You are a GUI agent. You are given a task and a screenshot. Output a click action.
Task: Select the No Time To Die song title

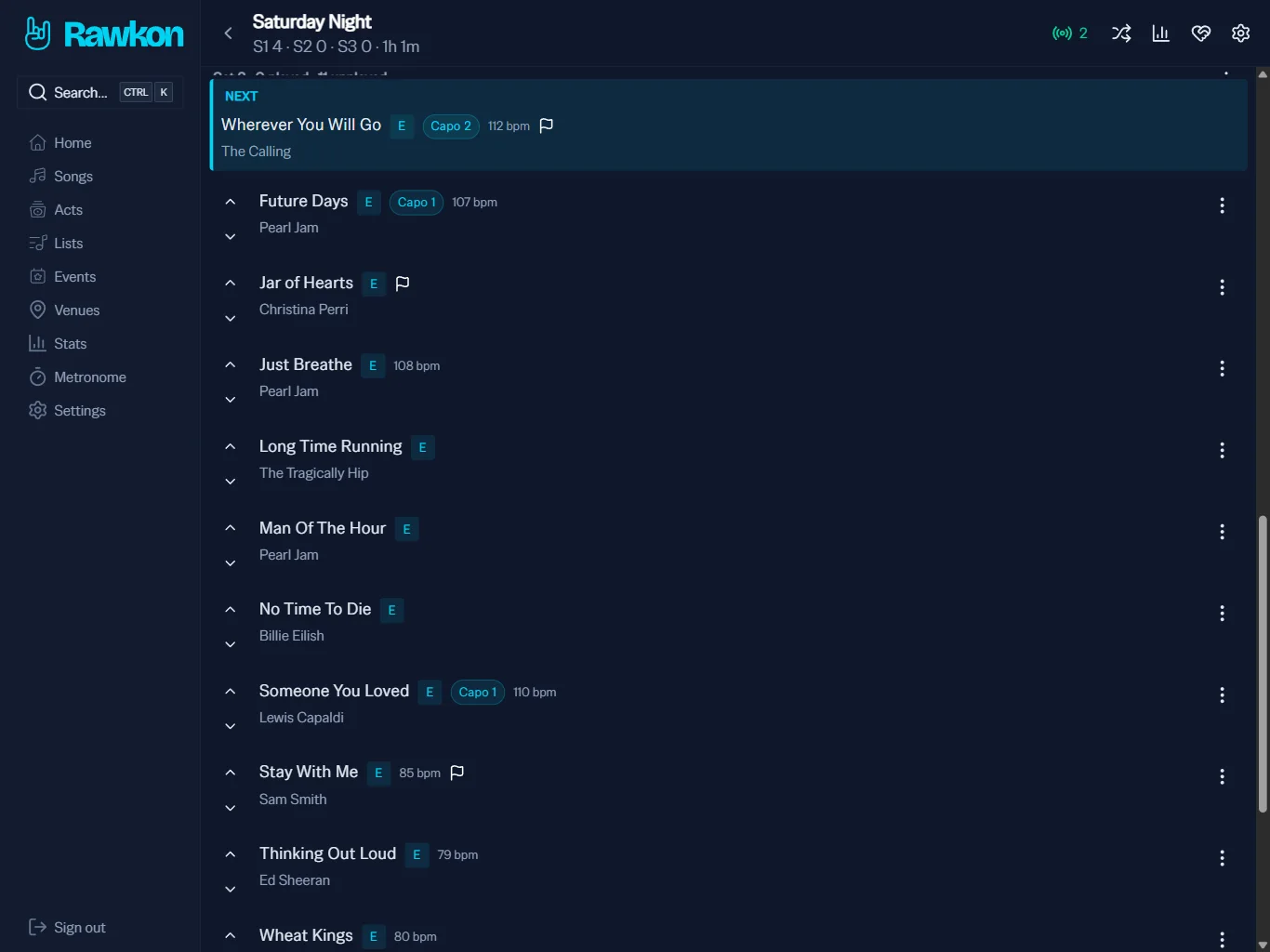pyautogui.click(x=315, y=609)
